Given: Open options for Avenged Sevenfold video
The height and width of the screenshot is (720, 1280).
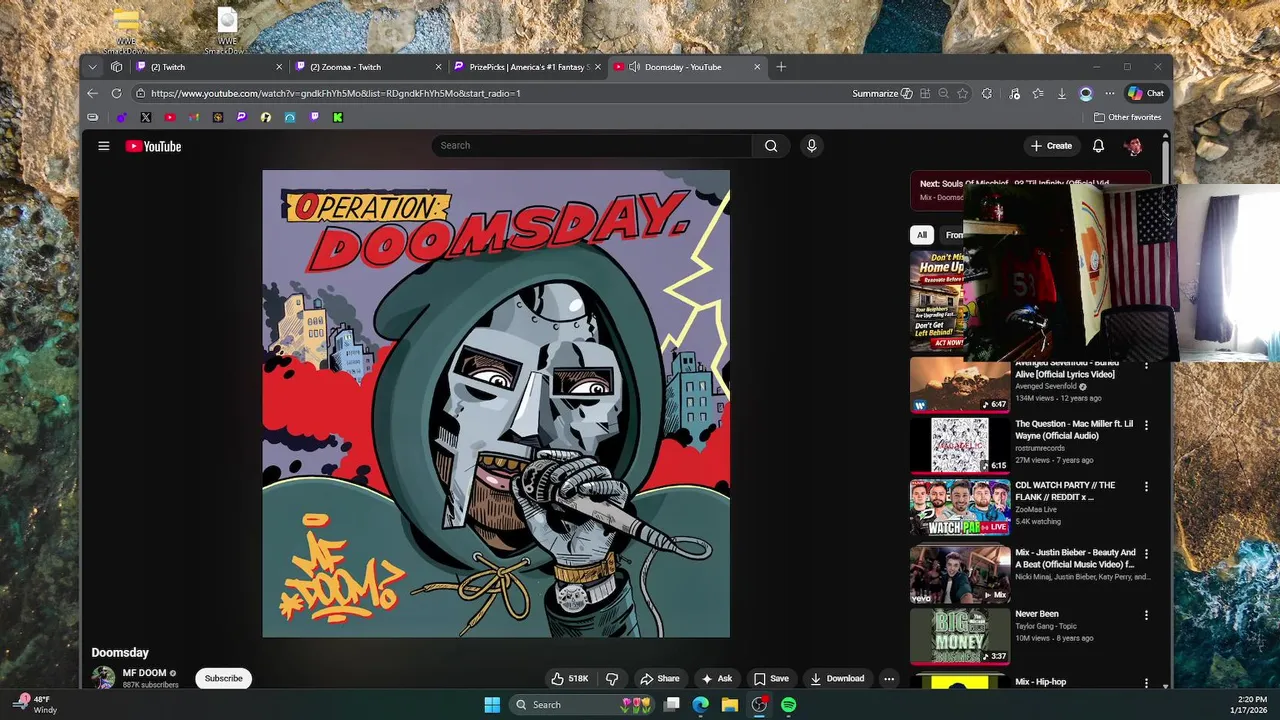Looking at the screenshot, I should [1146, 366].
